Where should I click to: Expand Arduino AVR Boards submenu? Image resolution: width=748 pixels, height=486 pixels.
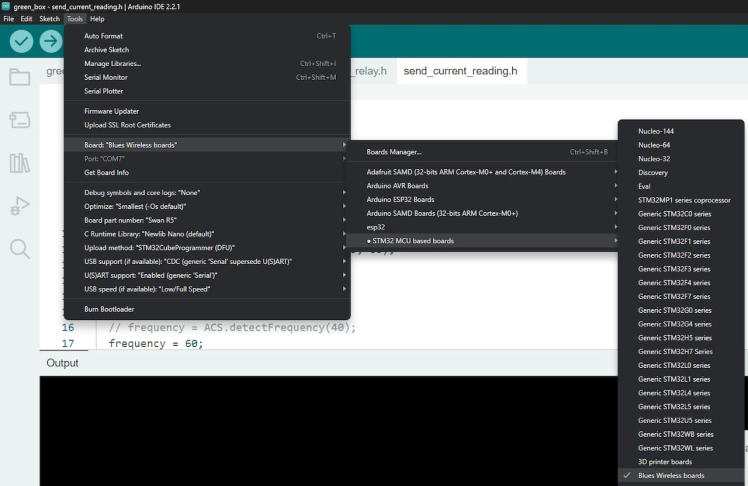click(x=482, y=186)
